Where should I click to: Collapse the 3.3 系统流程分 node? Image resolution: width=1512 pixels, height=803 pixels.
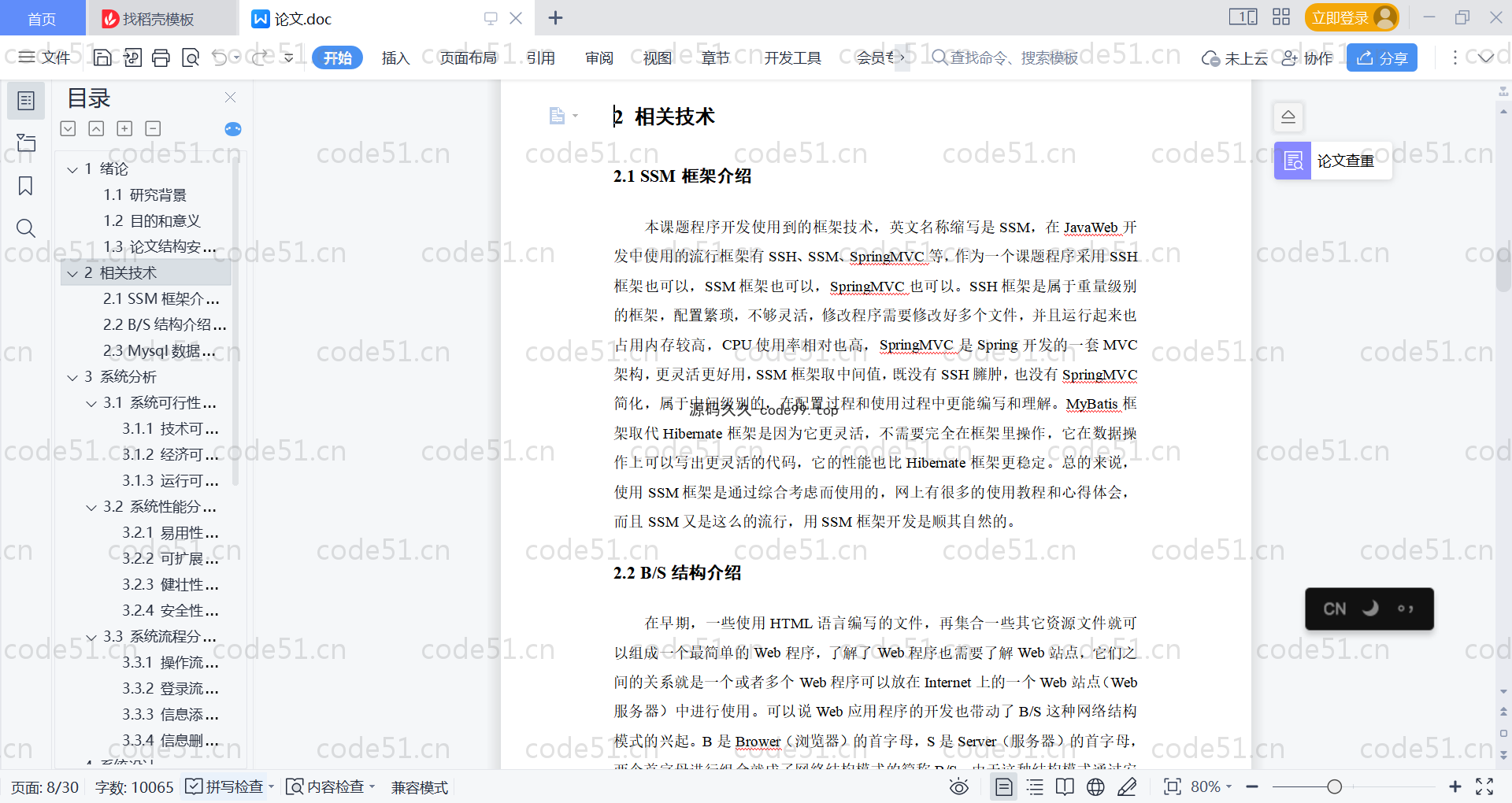[x=91, y=637]
